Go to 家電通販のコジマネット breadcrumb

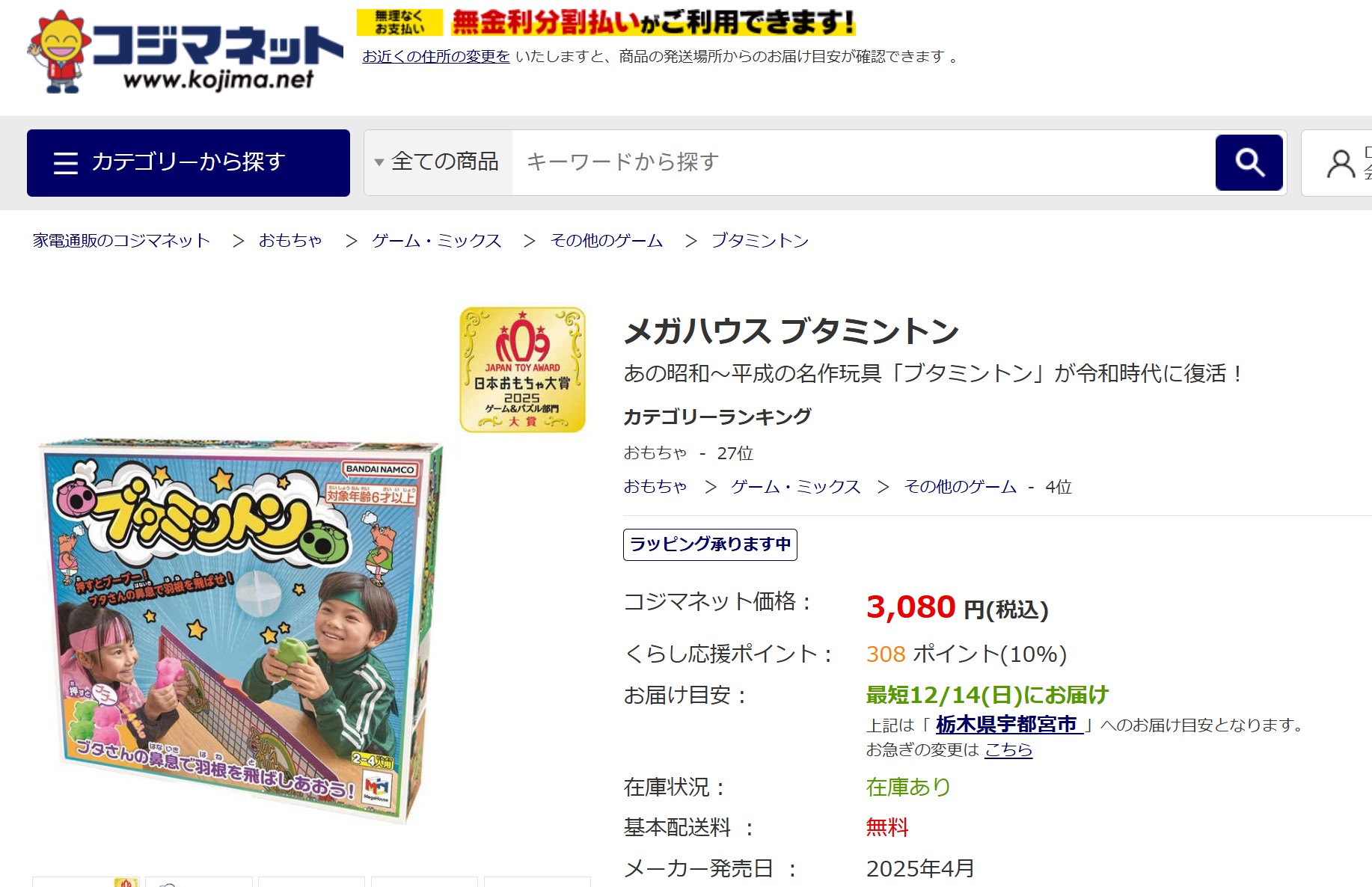(121, 240)
